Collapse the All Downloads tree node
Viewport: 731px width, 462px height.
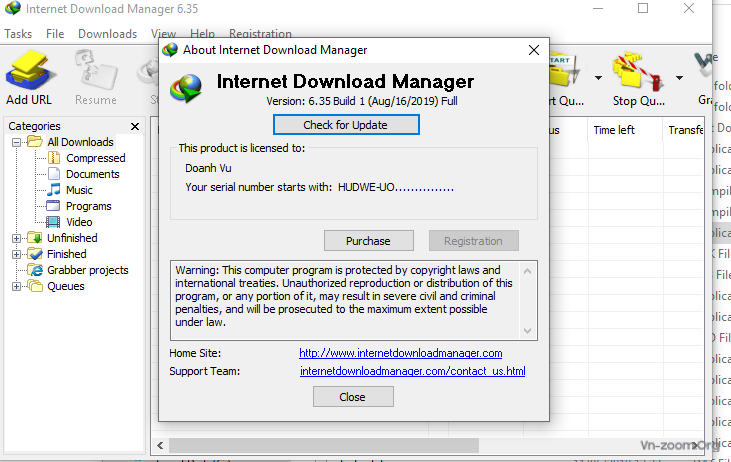(x=17, y=142)
